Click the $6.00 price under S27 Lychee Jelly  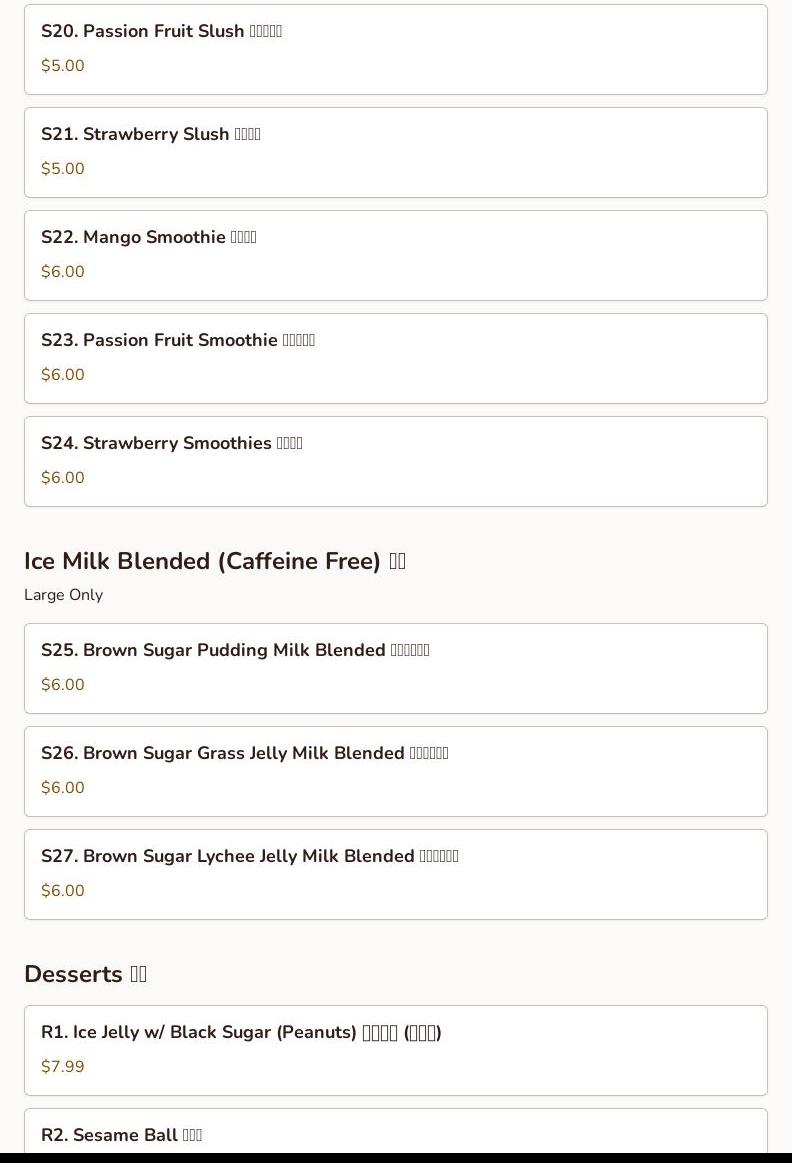coord(63,891)
